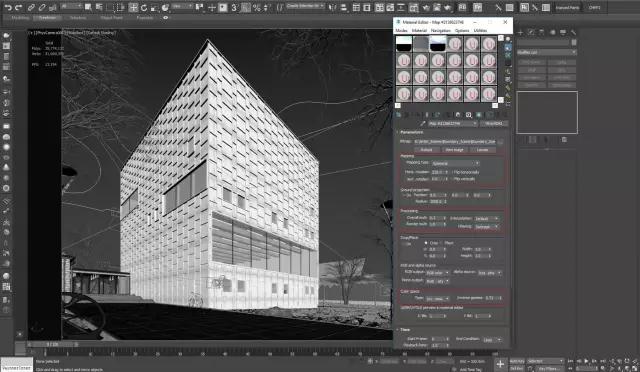
Task: Select the Crop radio button
Action: pyautogui.click(x=426, y=243)
